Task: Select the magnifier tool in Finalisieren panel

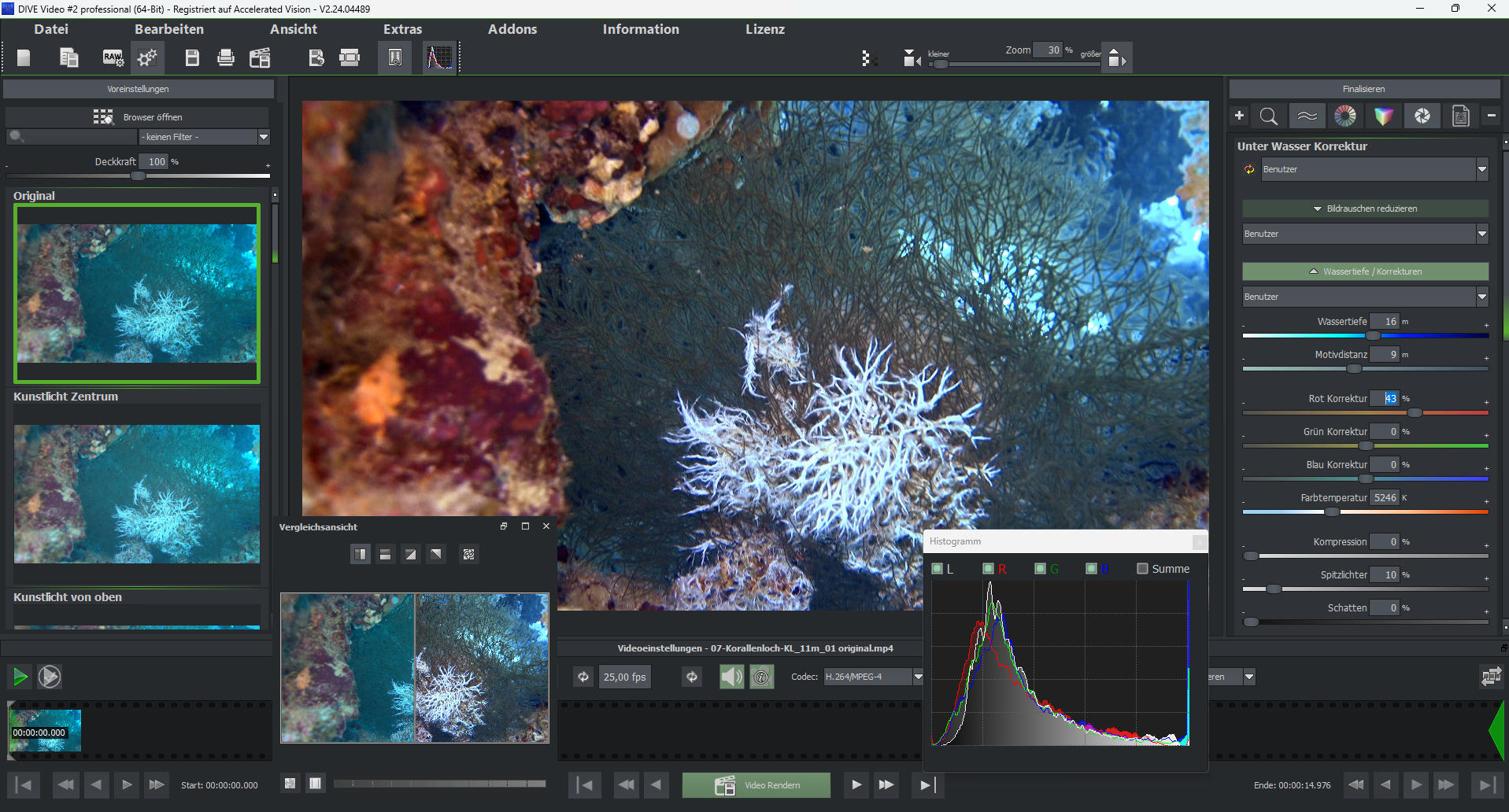Action: pos(1269,116)
